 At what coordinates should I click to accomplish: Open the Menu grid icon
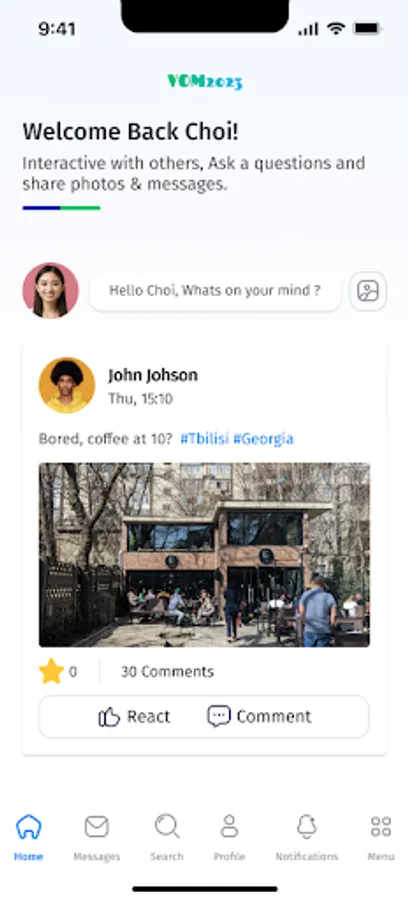[381, 827]
